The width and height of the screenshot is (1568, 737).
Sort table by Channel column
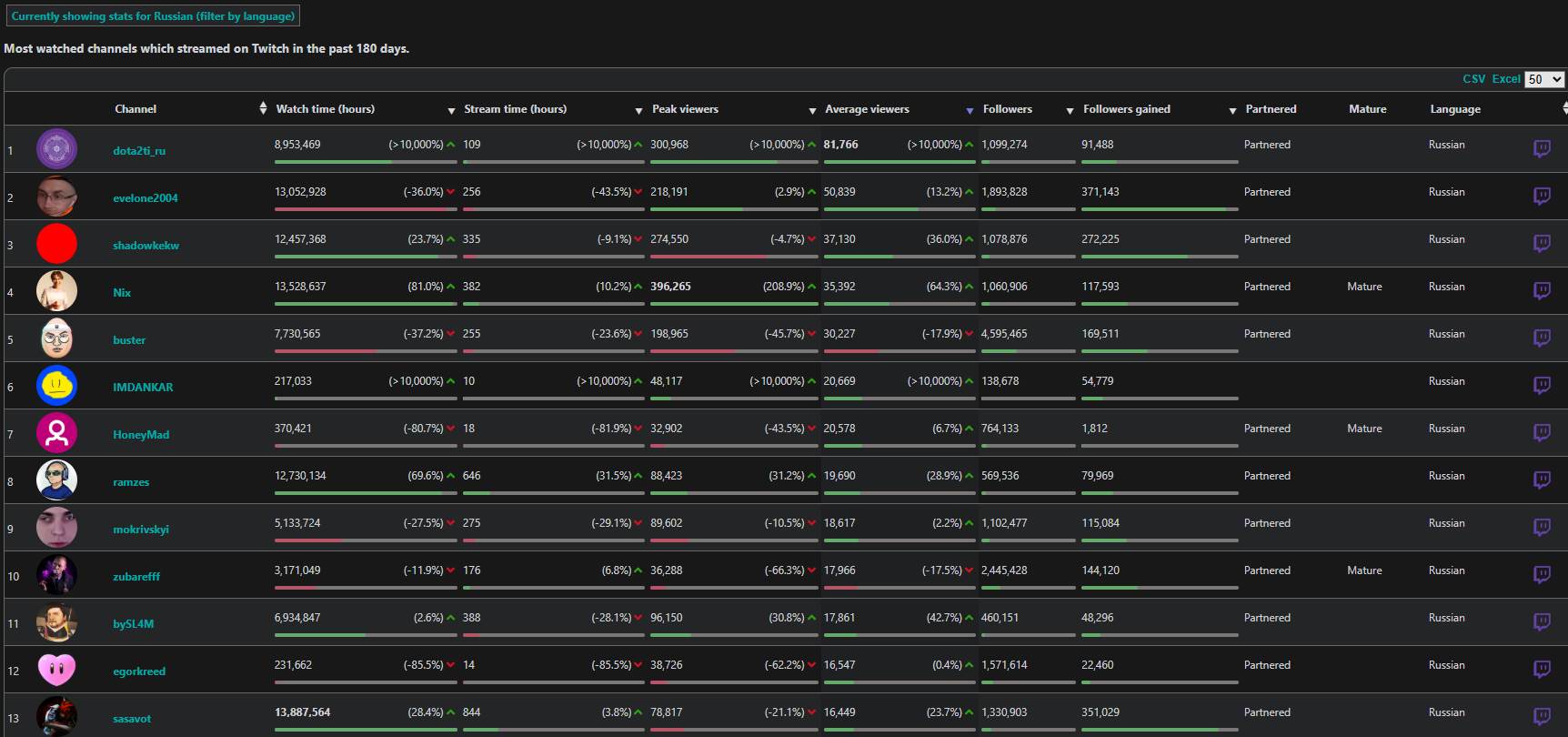click(136, 109)
